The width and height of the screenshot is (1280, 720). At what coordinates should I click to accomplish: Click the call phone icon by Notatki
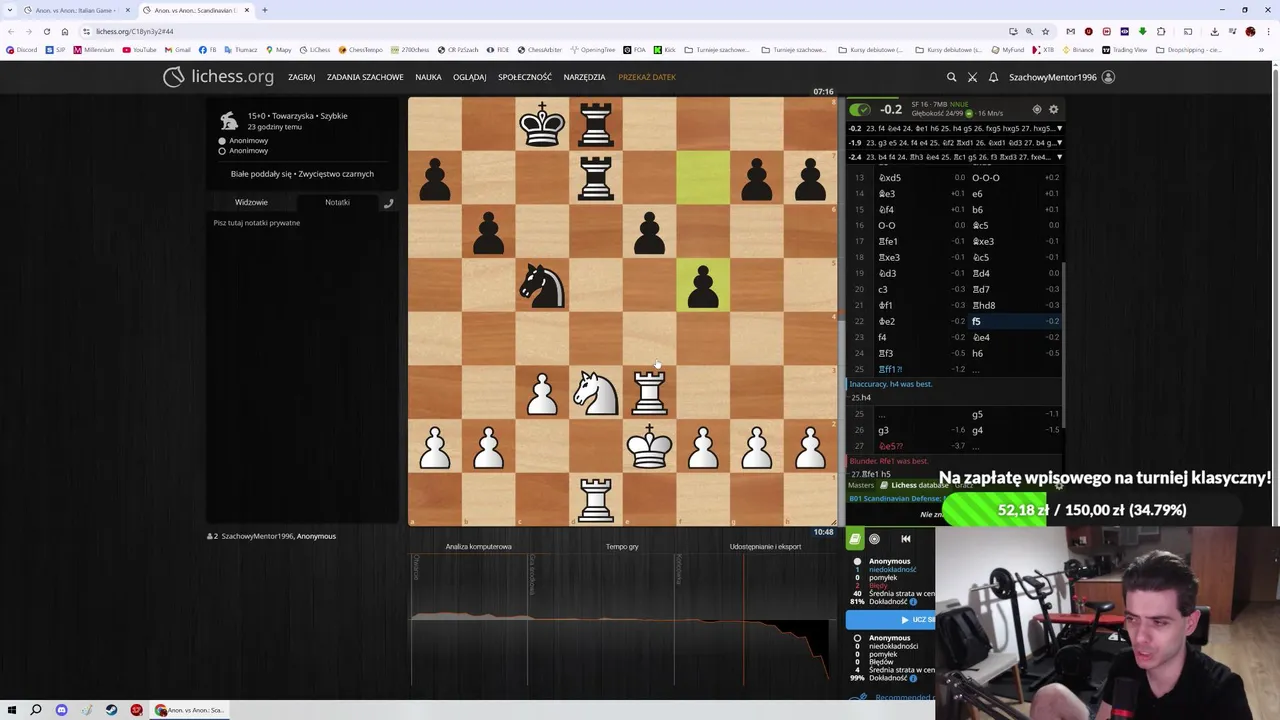pos(389,203)
